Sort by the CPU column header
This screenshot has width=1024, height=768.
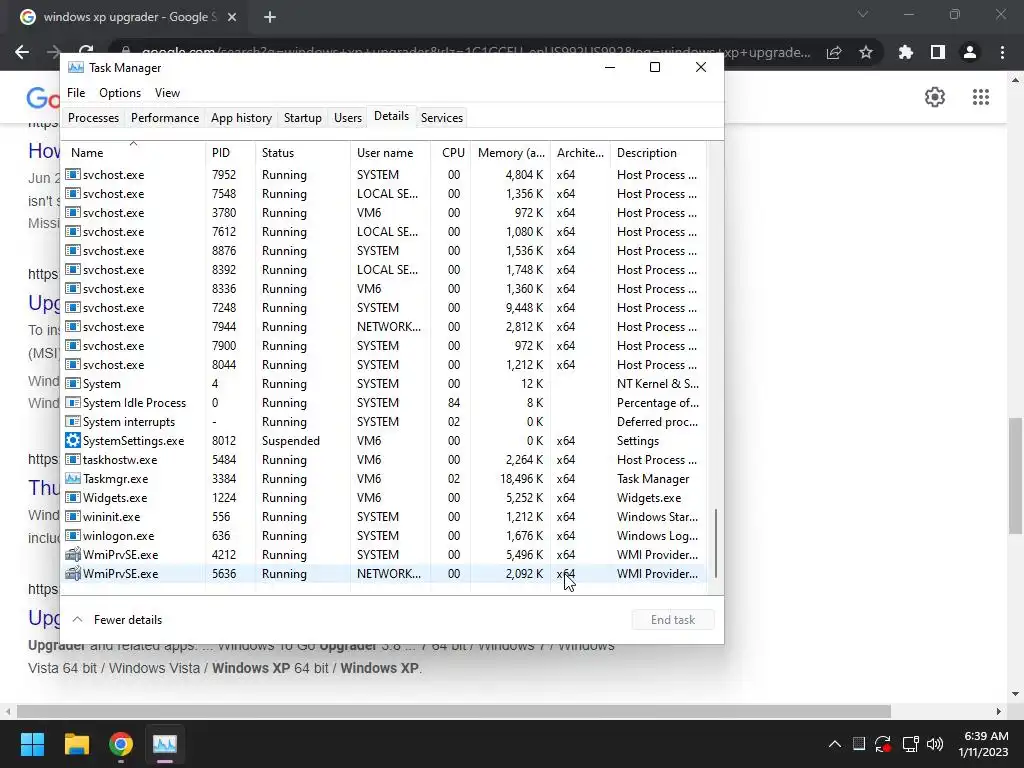point(451,152)
